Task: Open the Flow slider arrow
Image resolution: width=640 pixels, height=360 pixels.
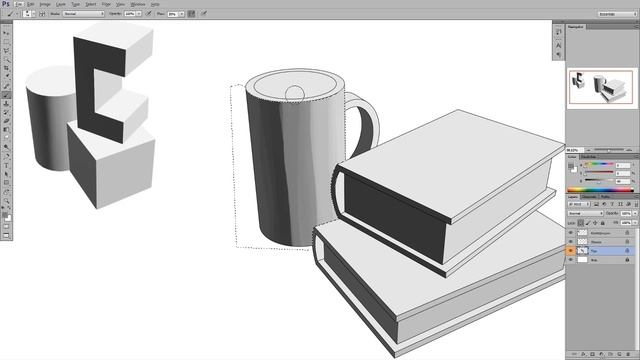Action: pyautogui.click(x=182, y=14)
